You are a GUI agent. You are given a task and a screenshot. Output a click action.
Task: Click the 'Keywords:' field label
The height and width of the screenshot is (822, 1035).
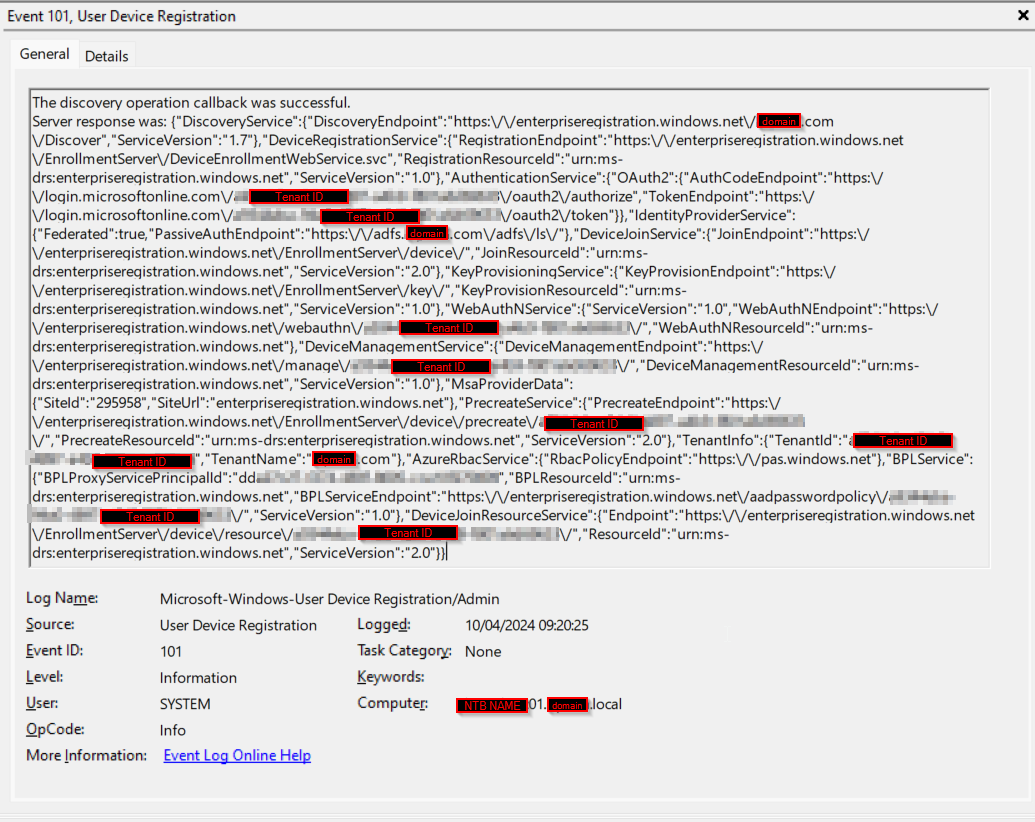(x=391, y=677)
